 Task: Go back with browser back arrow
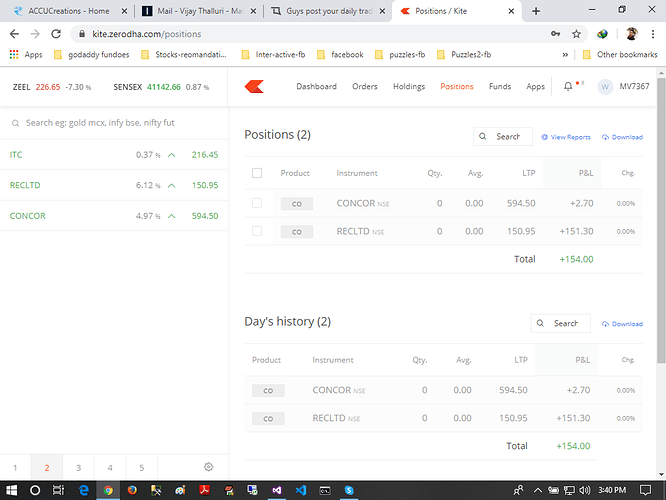(x=14, y=34)
